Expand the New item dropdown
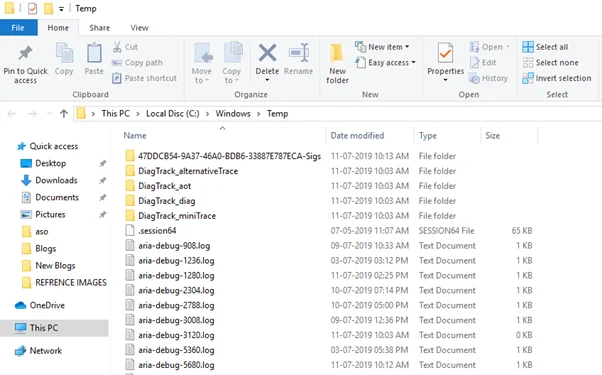Screen dimensions: 602x375 (x=407, y=47)
